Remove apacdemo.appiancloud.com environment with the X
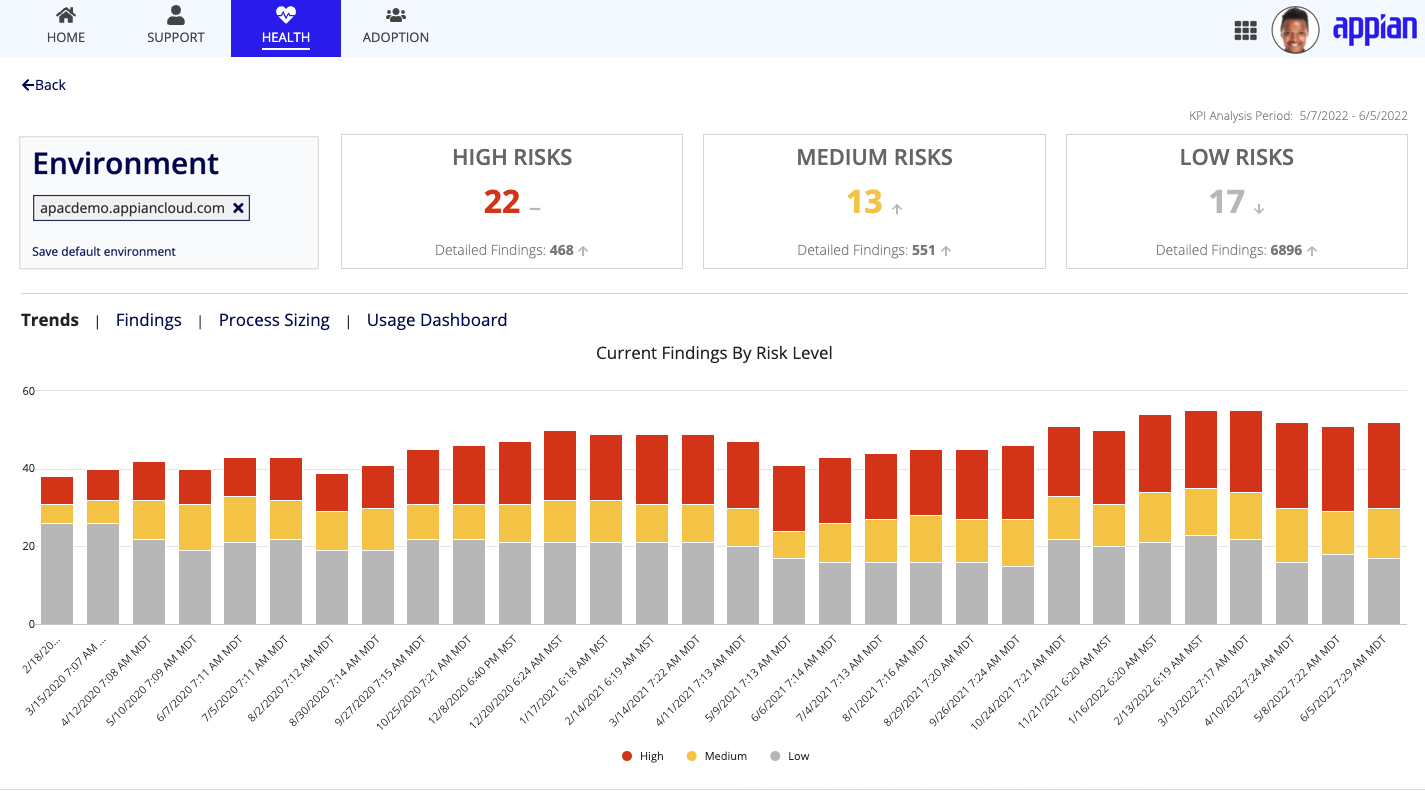 (238, 208)
